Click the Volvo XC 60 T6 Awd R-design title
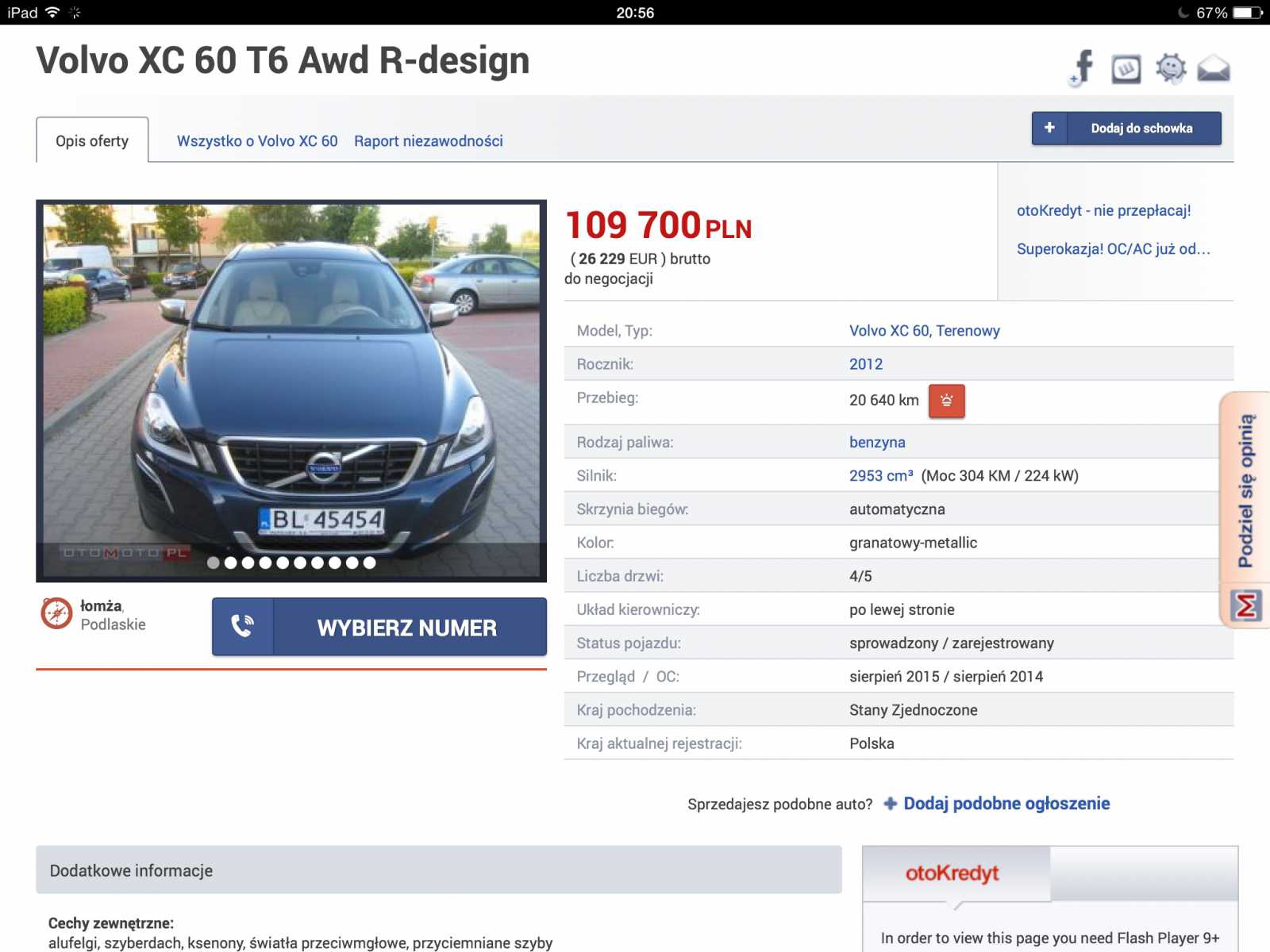1270x952 pixels. point(283,60)
